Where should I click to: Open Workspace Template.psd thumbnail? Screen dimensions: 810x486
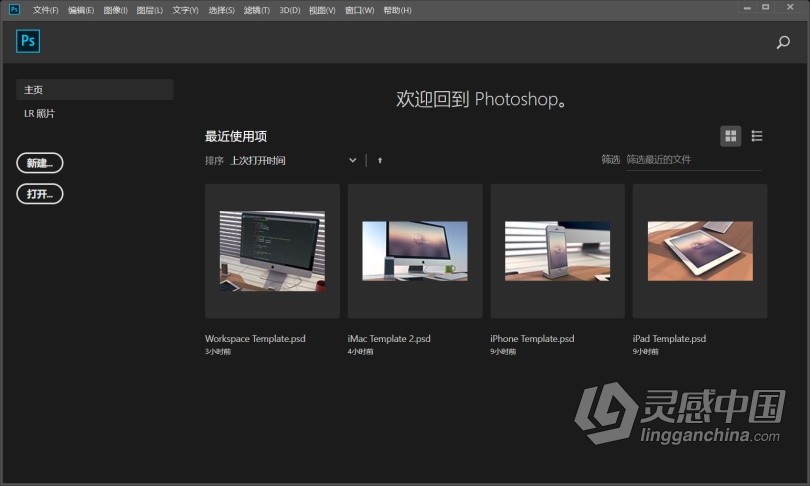[x=272, y=251]
